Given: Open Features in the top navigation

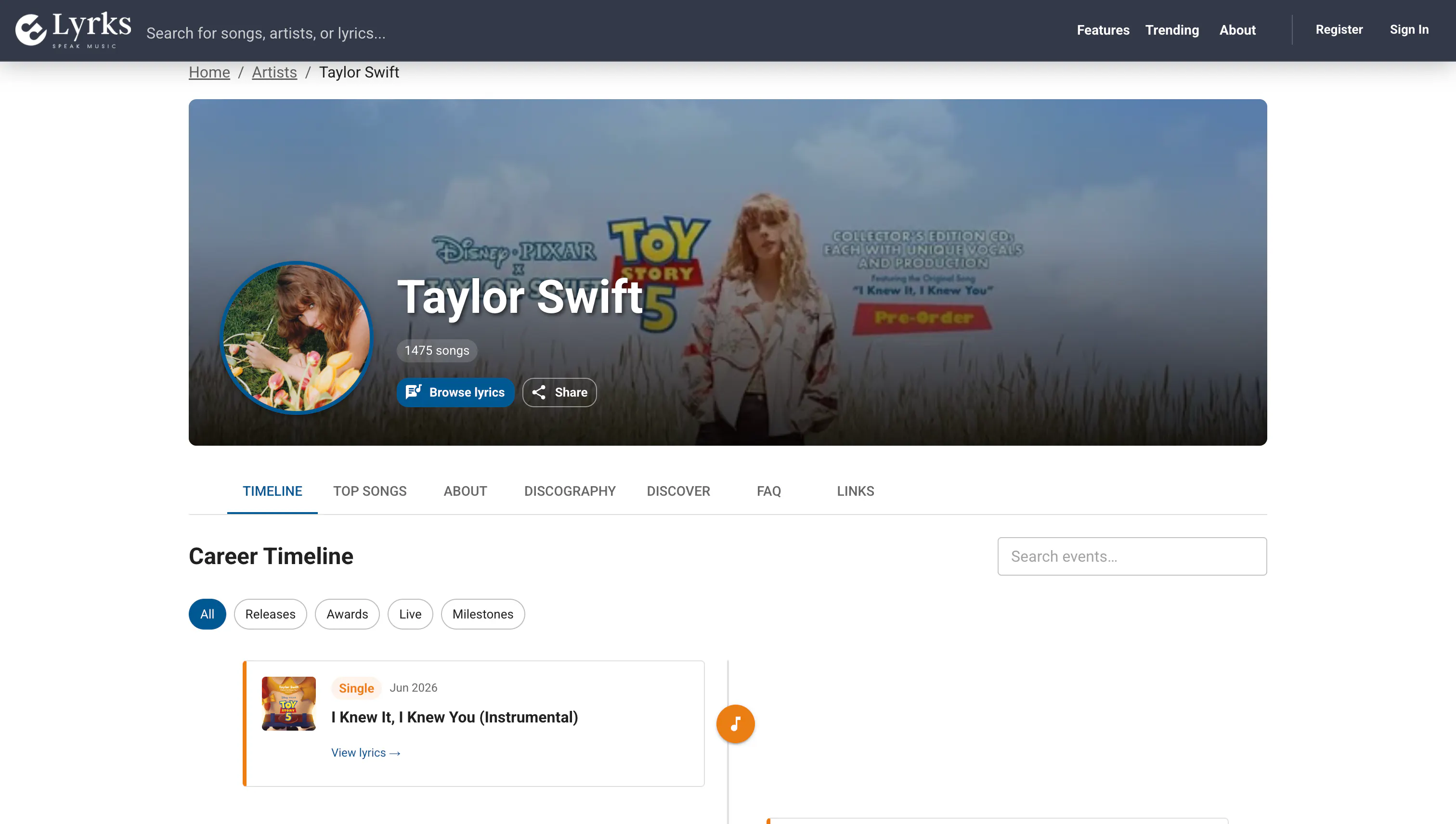Looking at the screenshot, I should pos(1103,30).
